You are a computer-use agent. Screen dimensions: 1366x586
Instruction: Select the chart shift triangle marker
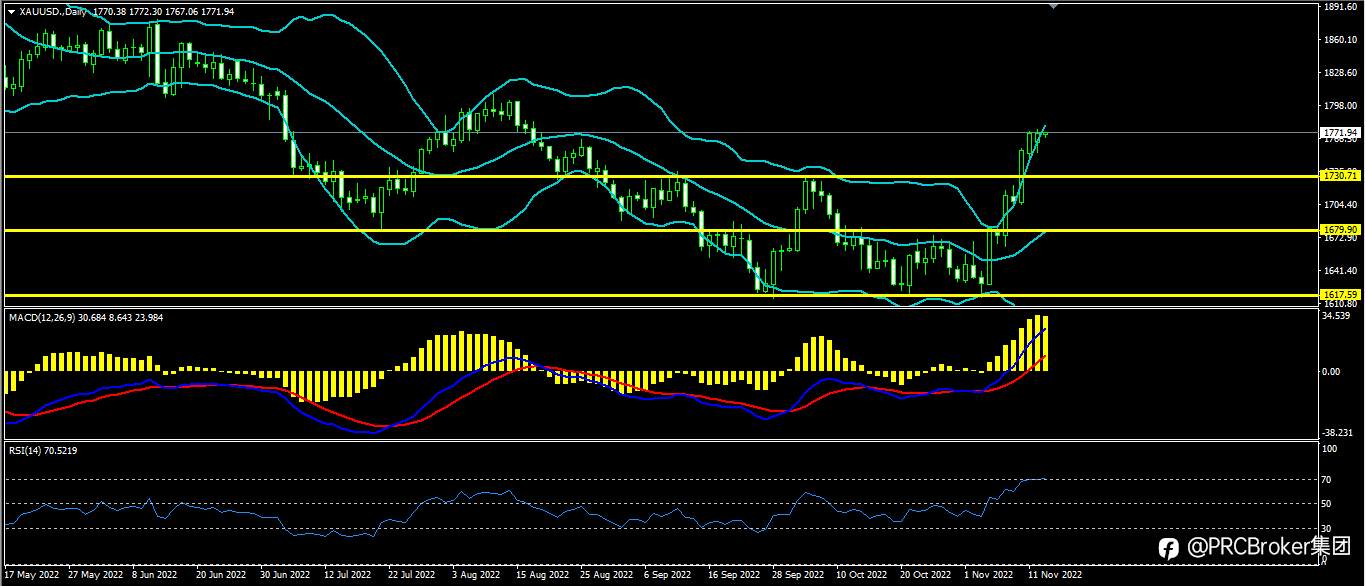click(x=1051, y=6)
